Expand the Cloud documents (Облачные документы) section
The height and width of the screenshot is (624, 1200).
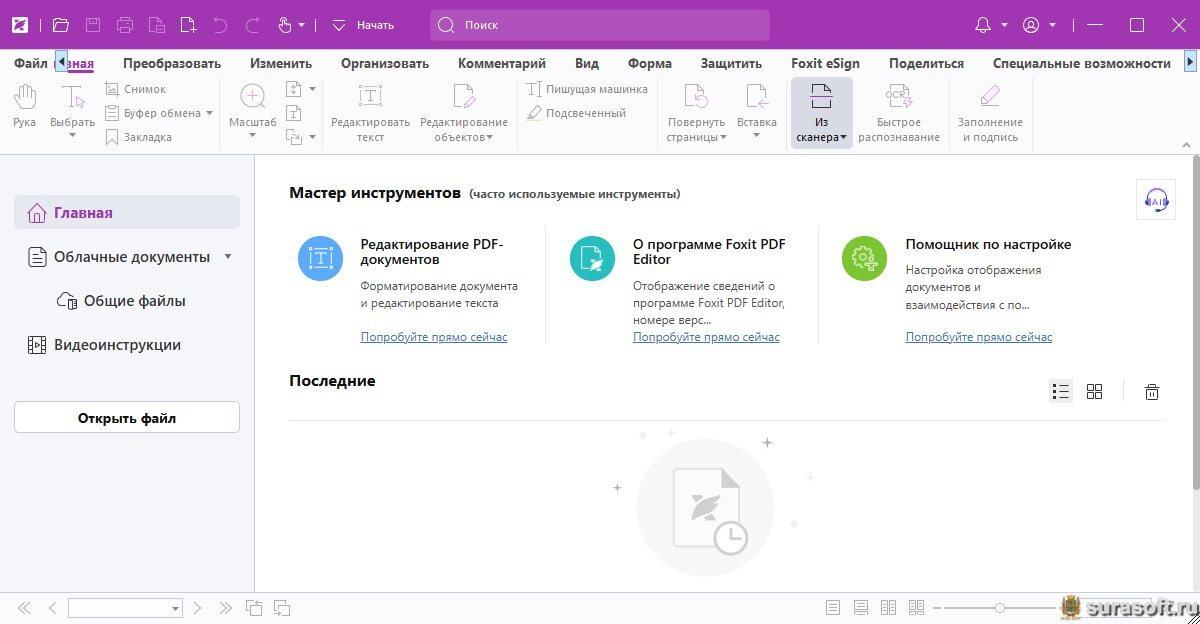tap(228, 257)
